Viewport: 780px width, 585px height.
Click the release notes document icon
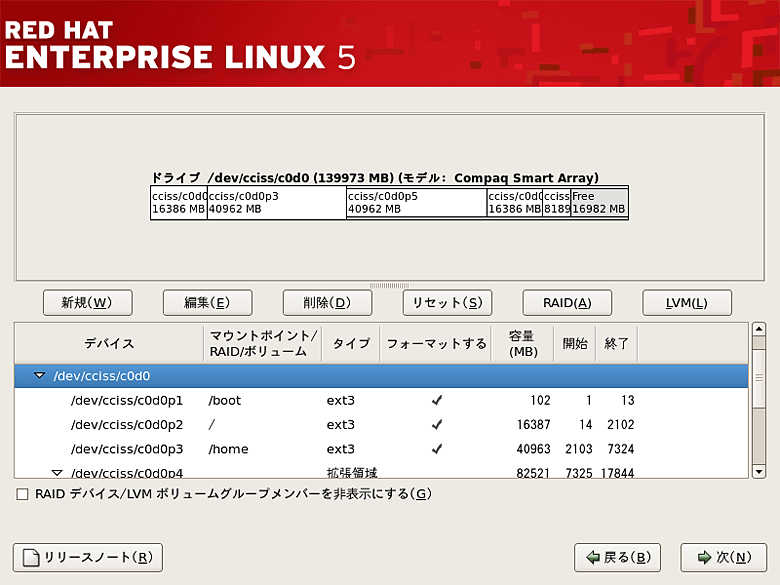click(x=31, y=558)
